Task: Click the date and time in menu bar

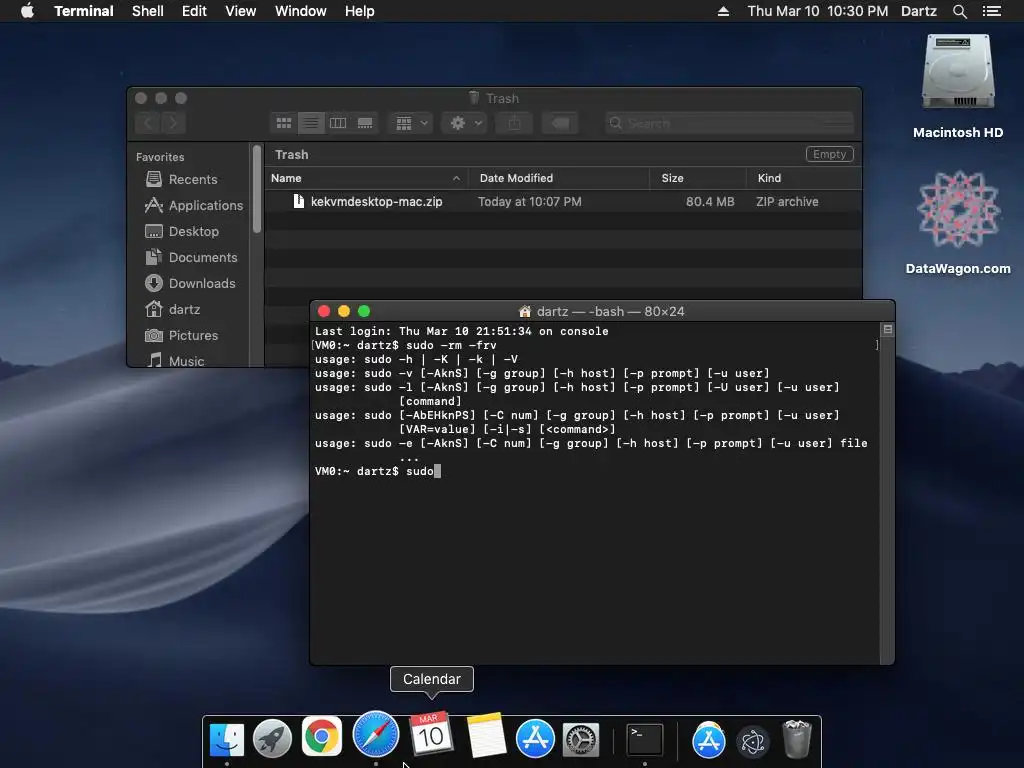Action: (818, 11)
